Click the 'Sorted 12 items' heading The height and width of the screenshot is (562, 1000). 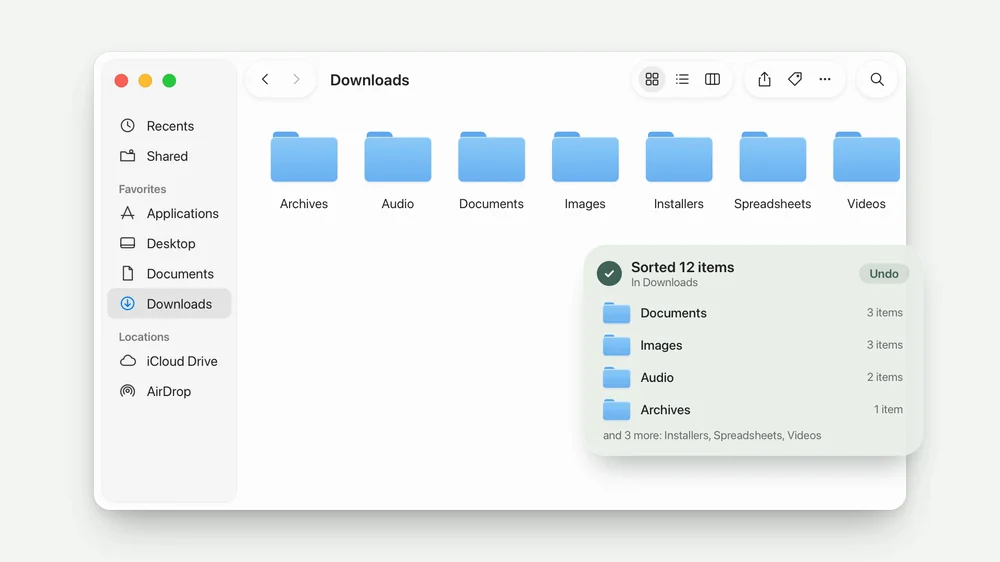coord(682,267)
